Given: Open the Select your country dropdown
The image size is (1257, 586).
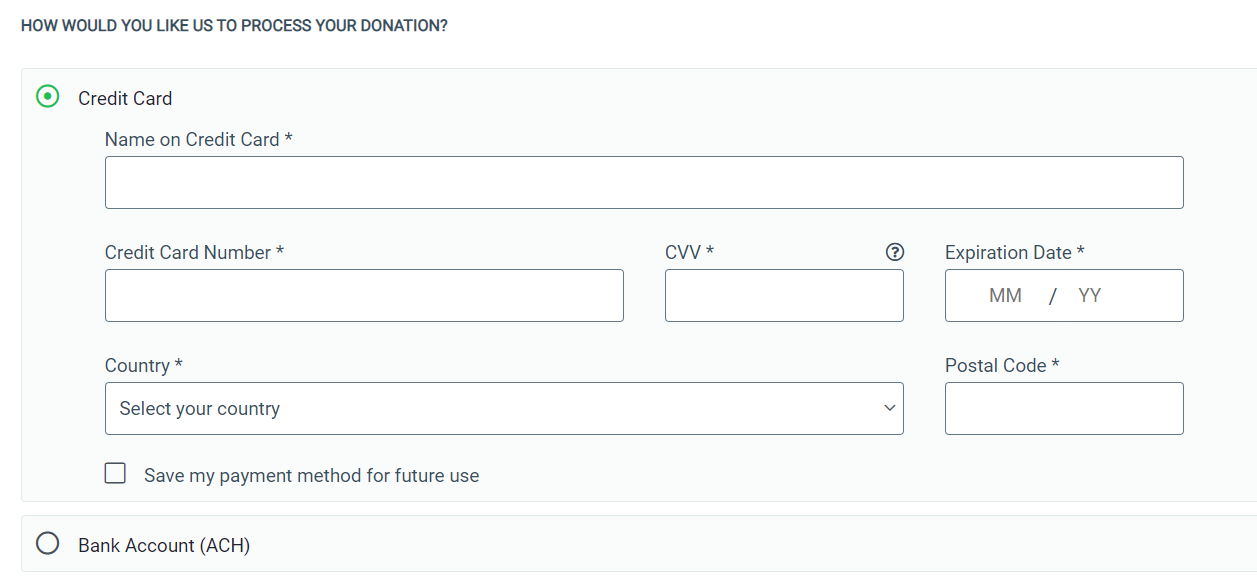Looking at the screenshot, I should coord(504,408).
